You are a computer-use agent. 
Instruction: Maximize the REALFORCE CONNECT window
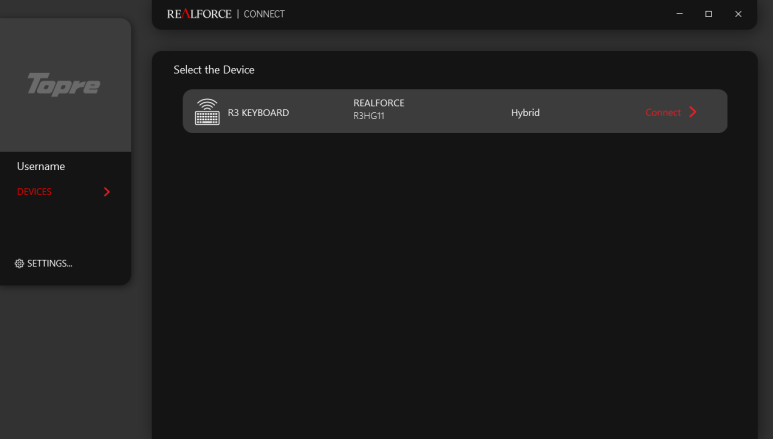708,14
